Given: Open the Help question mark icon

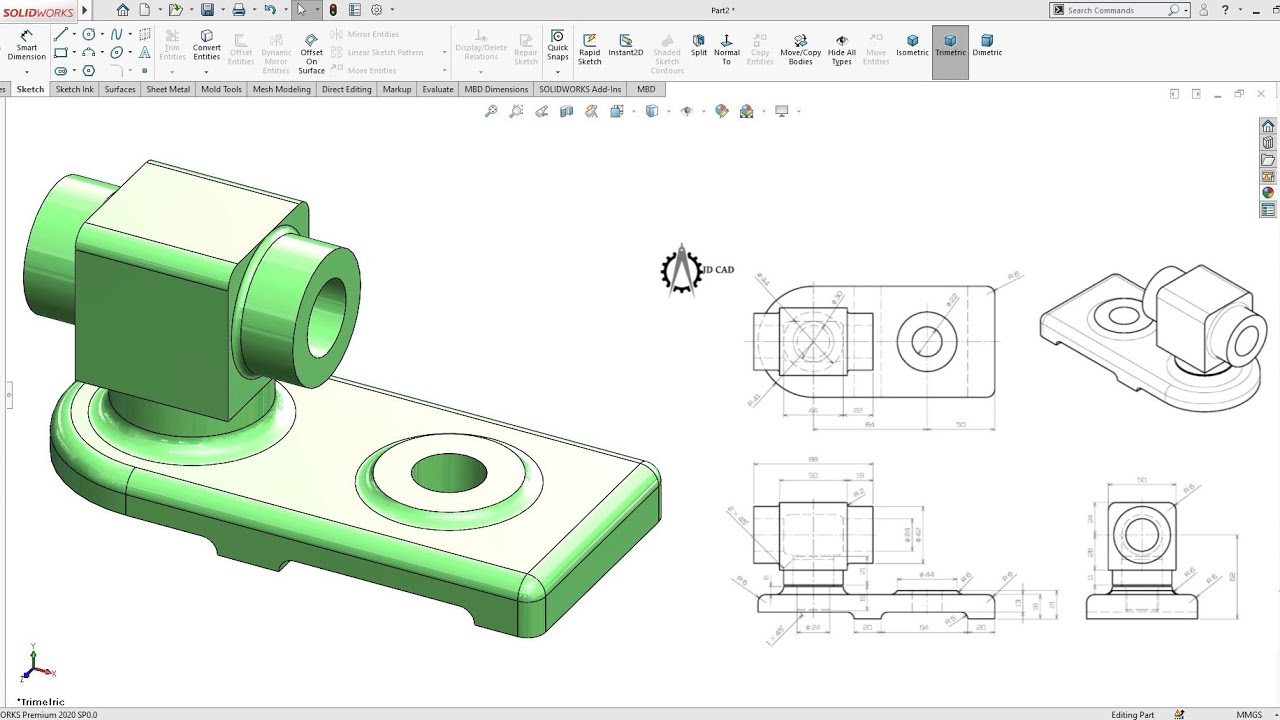Looking at the screenshot, I should coord(1225,10).
